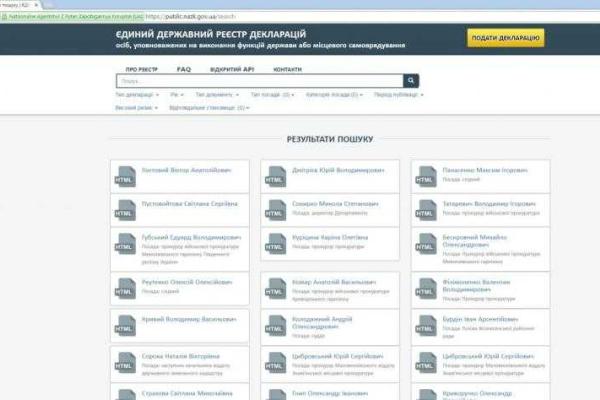Open Страхова Світлана Миколаївна declaration link
This screenshot has height=400, width=600.
[187, 393]
